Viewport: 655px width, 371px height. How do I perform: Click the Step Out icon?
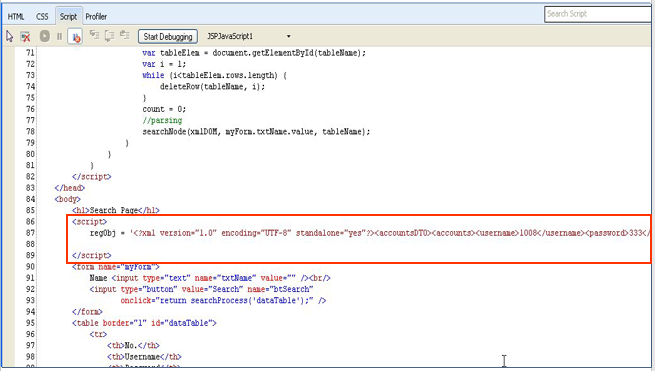(x=124, y=36)
